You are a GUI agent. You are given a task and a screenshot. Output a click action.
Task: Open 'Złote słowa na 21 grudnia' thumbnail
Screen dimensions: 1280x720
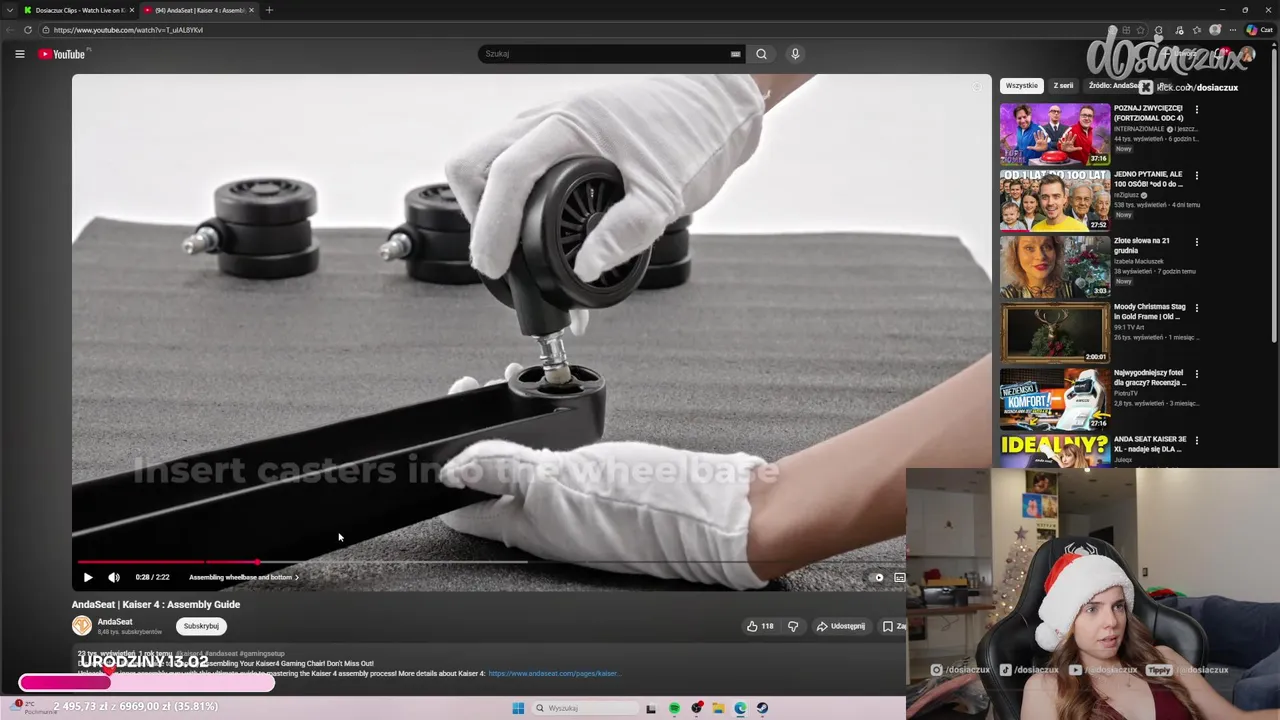click(x=1055, y=267)
